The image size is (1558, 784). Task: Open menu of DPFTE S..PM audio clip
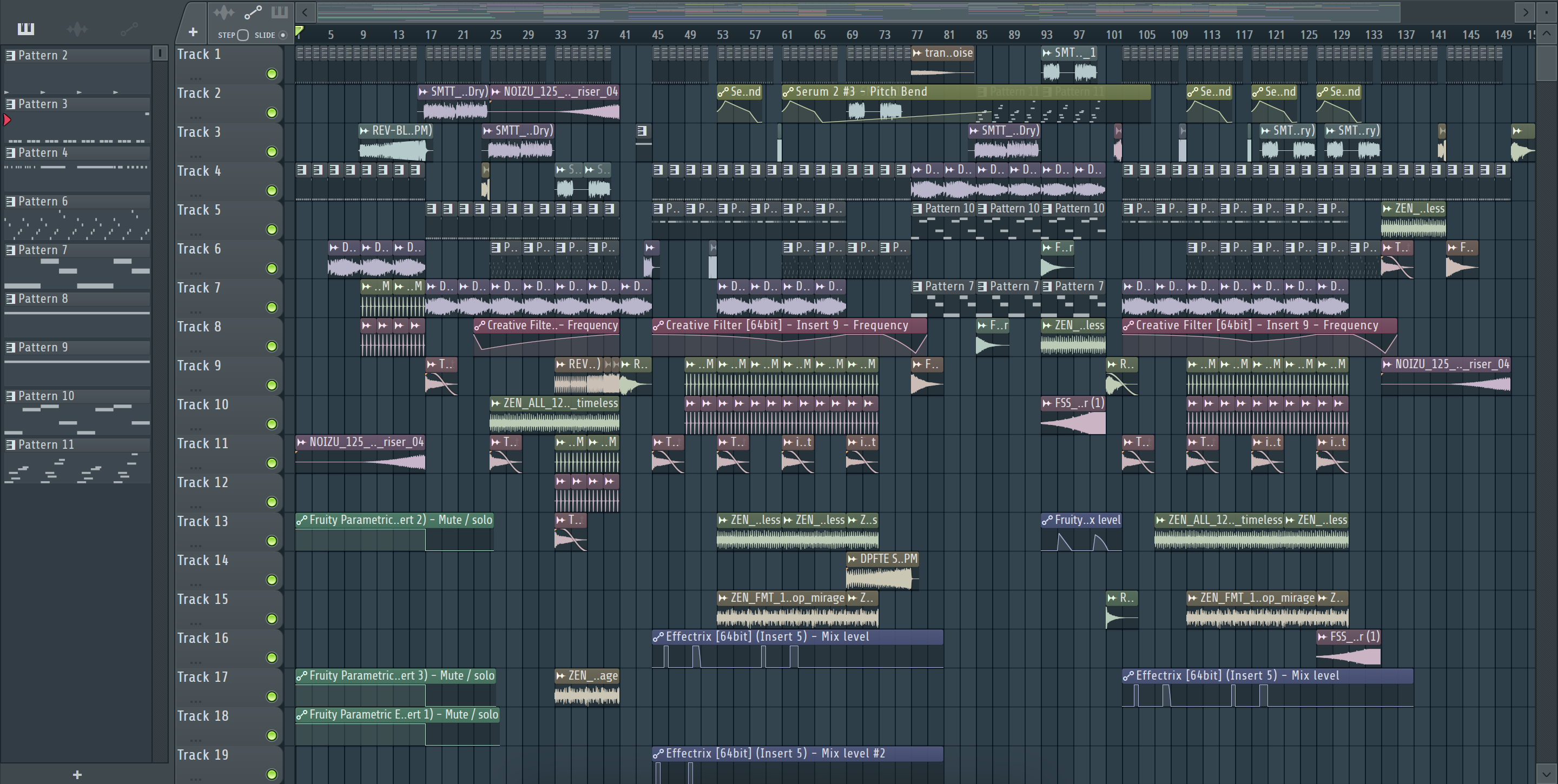coord(852,559)
